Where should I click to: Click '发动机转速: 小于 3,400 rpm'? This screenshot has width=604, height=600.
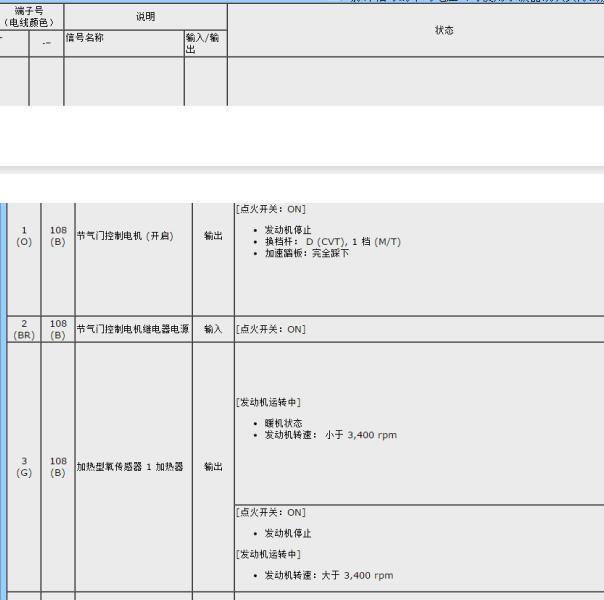[x=331, y=435]
